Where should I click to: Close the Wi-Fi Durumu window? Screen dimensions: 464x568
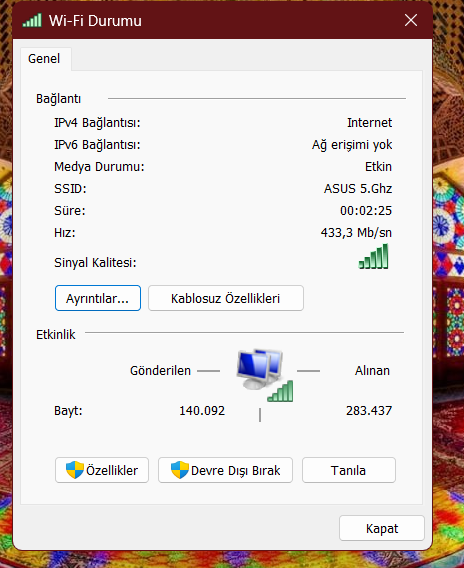click(x=411, y=20)
